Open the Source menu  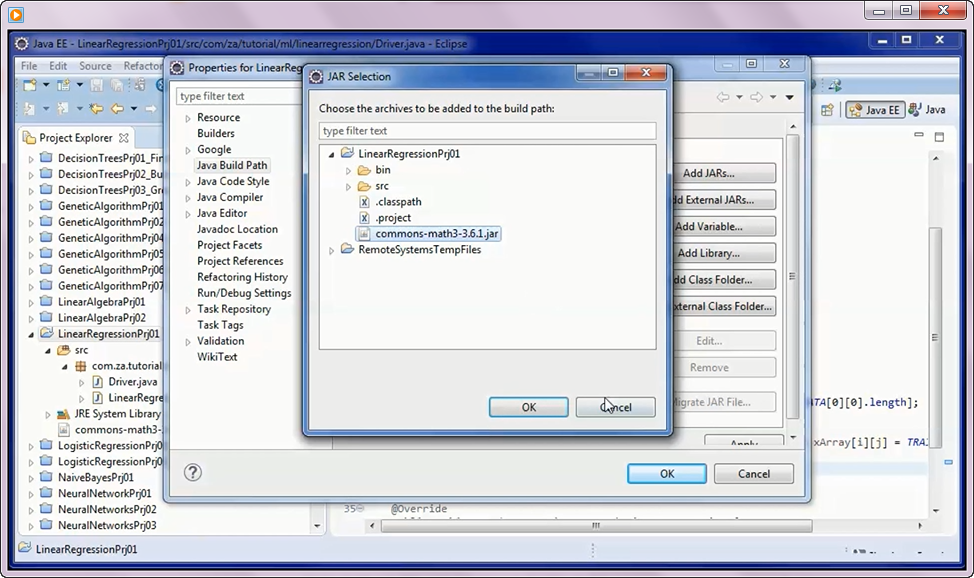[x=95, y=65]
